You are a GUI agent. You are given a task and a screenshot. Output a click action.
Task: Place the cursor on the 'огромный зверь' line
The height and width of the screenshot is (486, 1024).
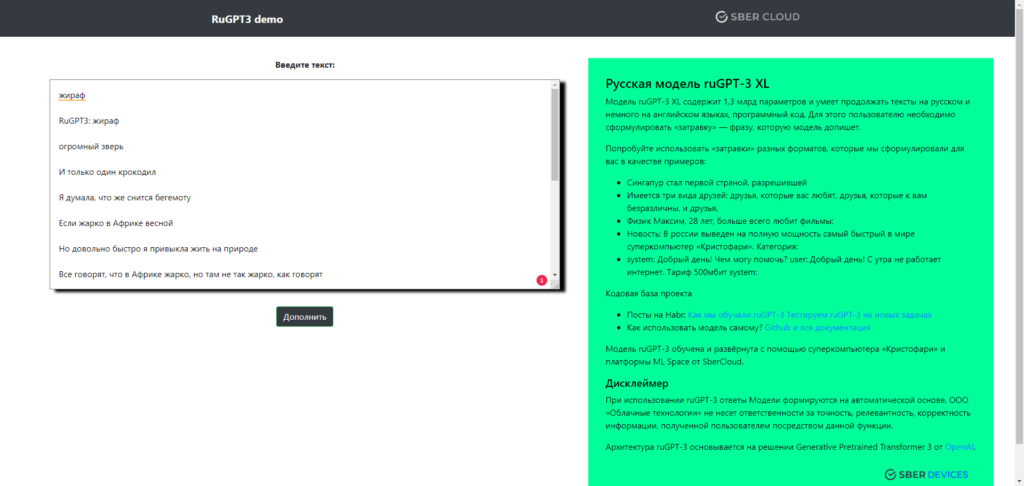pos(91,146)
